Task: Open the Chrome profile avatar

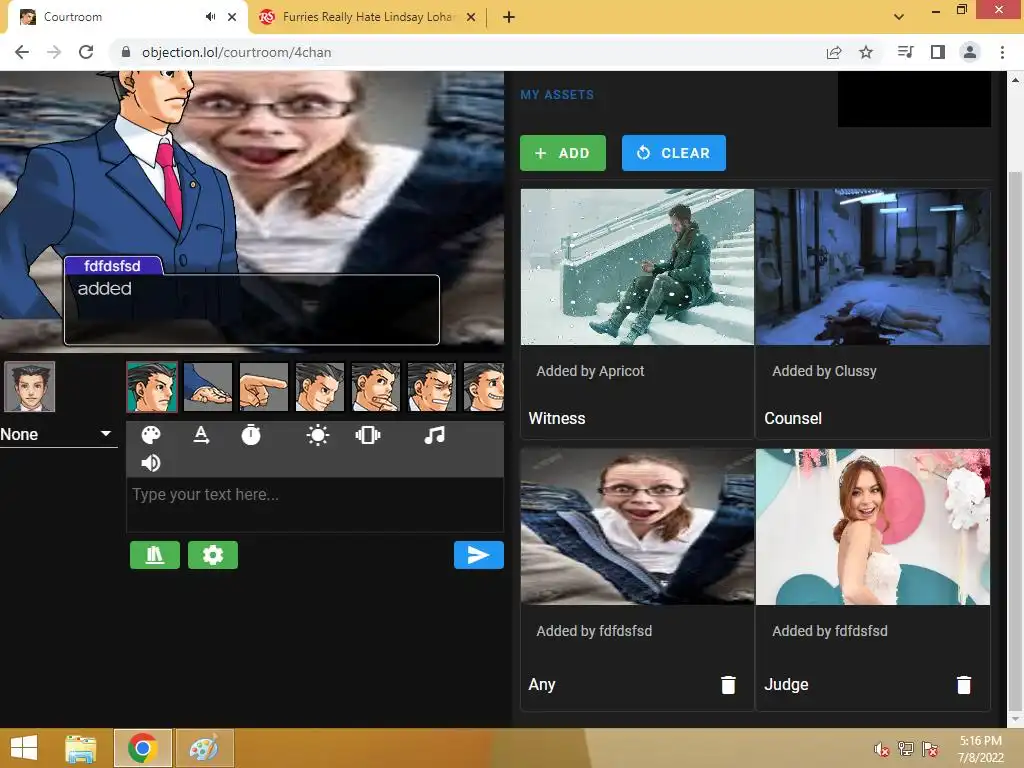Action: coord(970,52)
